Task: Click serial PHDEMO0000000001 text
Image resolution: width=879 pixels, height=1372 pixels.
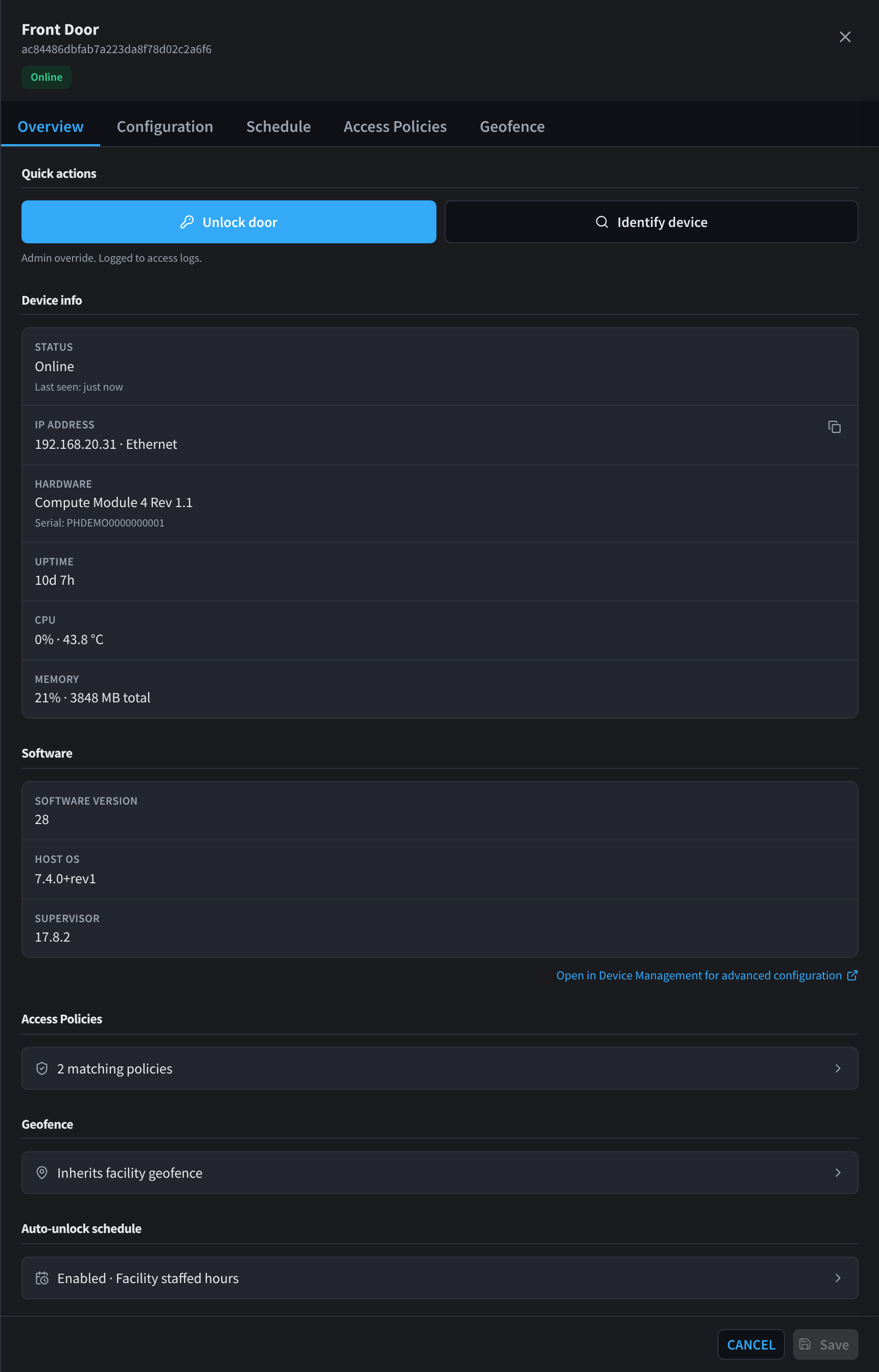Action: [x=99, y=523]
